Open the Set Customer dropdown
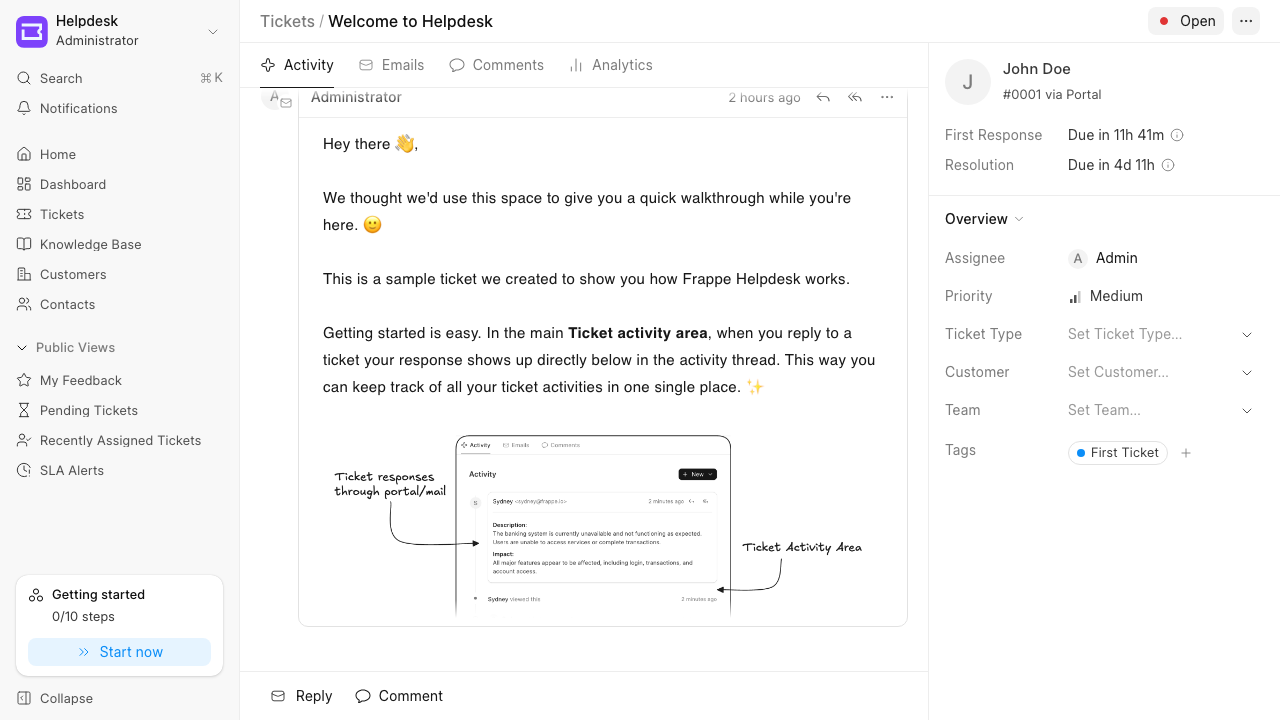This screenshot has width=1280, height=720. (x=1160, y=372)
